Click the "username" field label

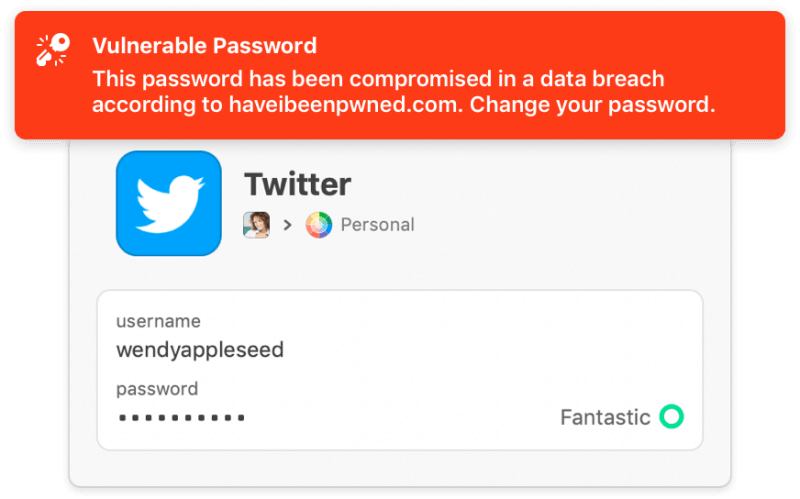click(x=158, y=321)
